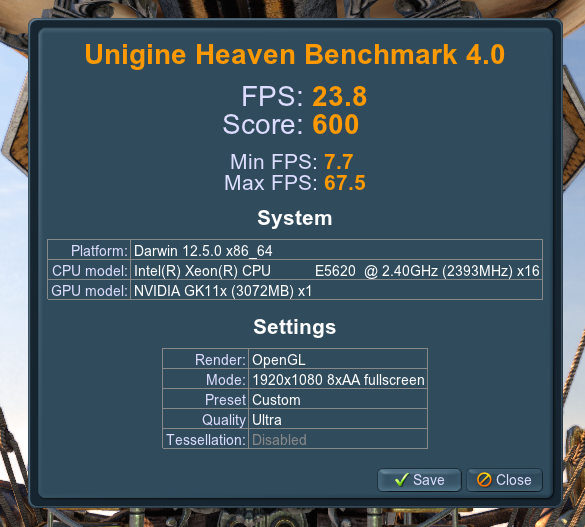This screenshot has width=585, height=527.
Task: Select the Preset Custom value
Action: (x=338, y=400)
